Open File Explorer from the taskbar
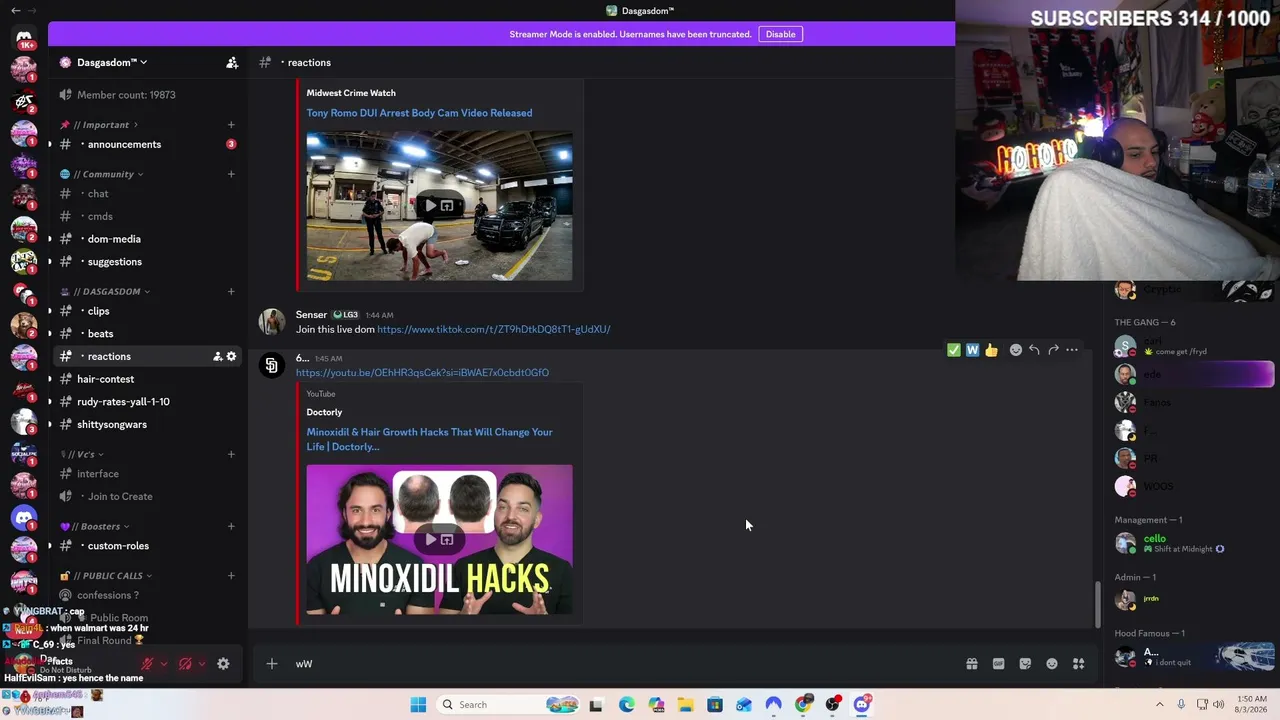Screen dimensions: 1280x720 (685, 704)
